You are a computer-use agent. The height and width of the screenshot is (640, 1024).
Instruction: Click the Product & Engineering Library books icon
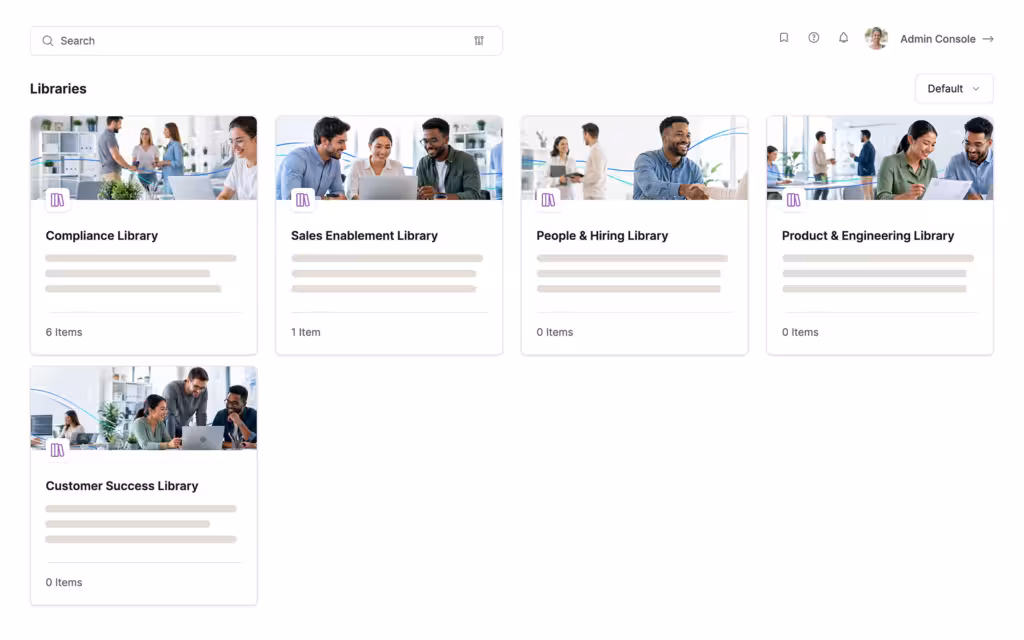point(793,200)
